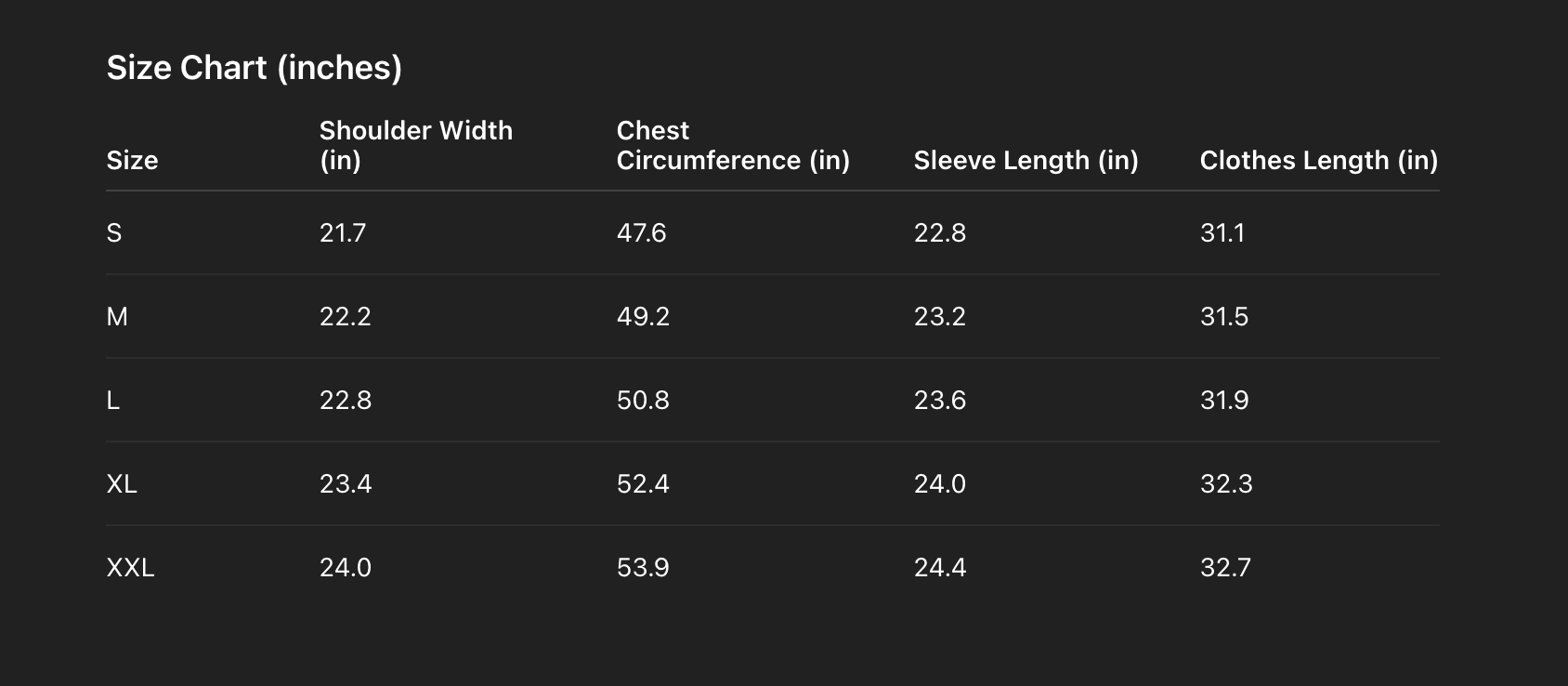Select the XL size row label

pos(122,483)
